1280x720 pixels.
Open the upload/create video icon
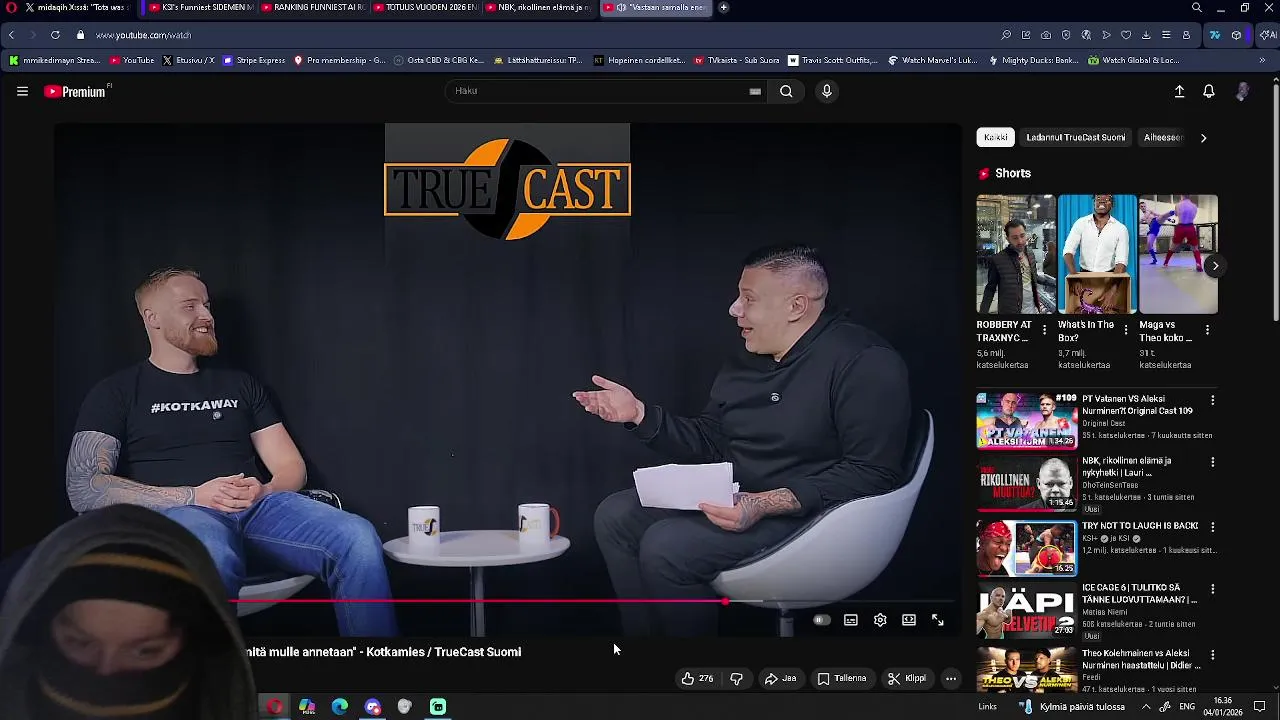[x=1179, y=91]
